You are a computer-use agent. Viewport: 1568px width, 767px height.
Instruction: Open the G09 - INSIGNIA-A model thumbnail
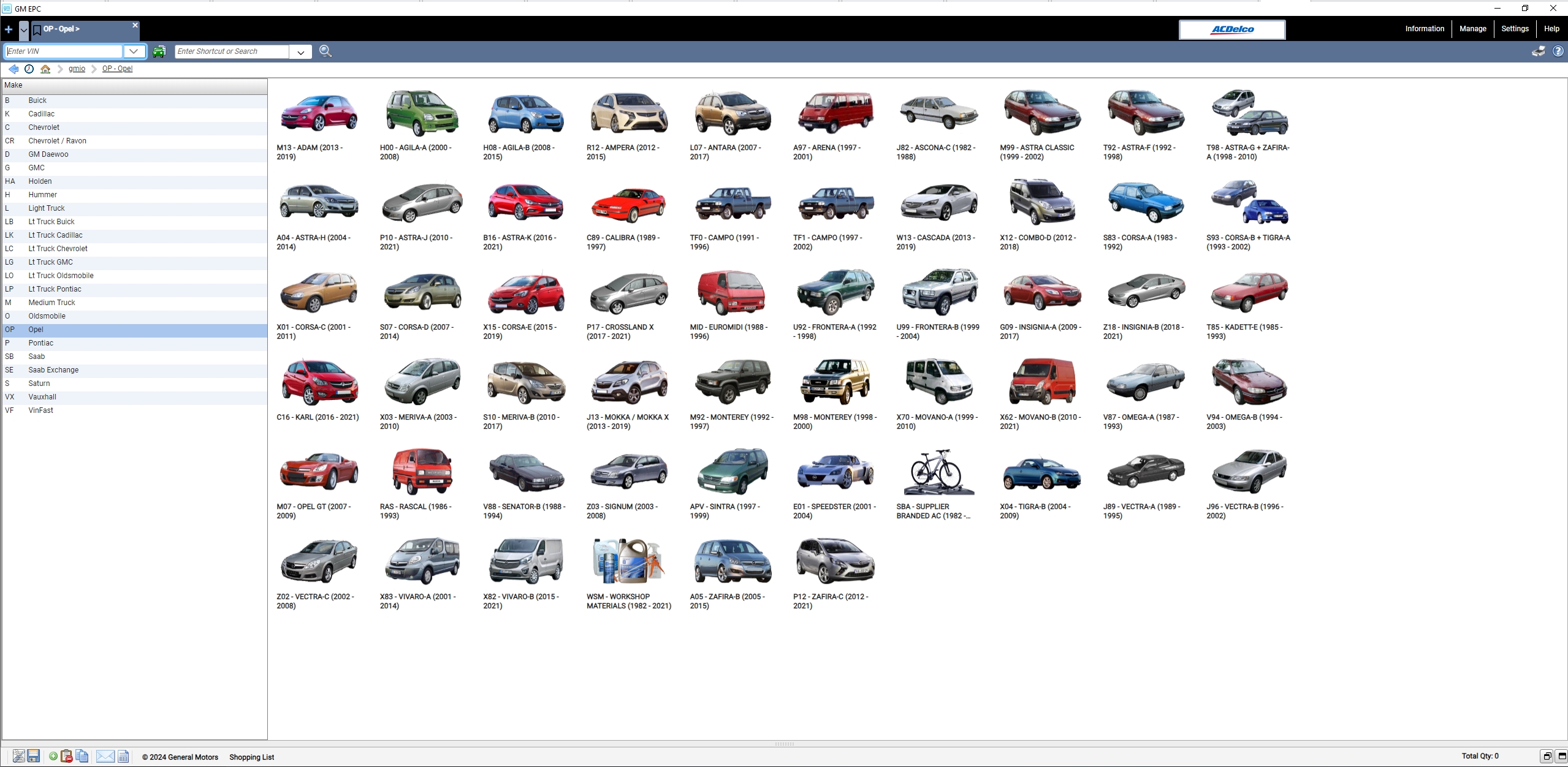[x=1042, y=292]
